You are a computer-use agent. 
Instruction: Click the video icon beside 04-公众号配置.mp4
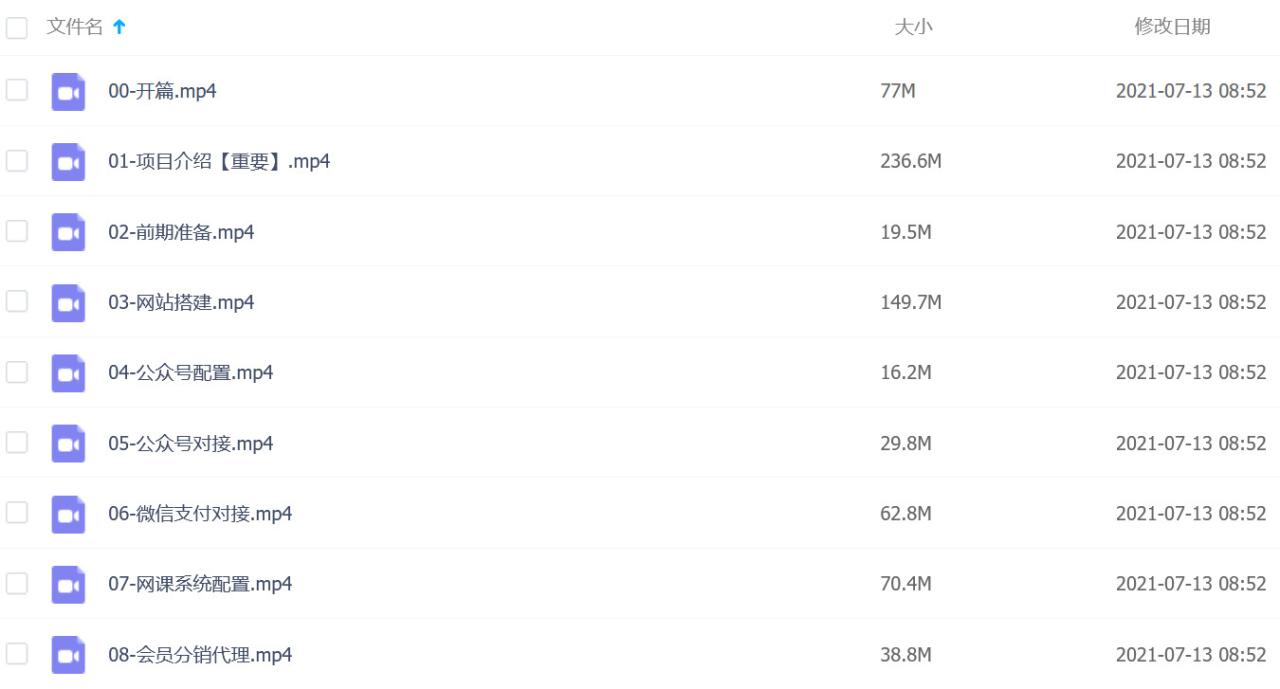[68, 373]
